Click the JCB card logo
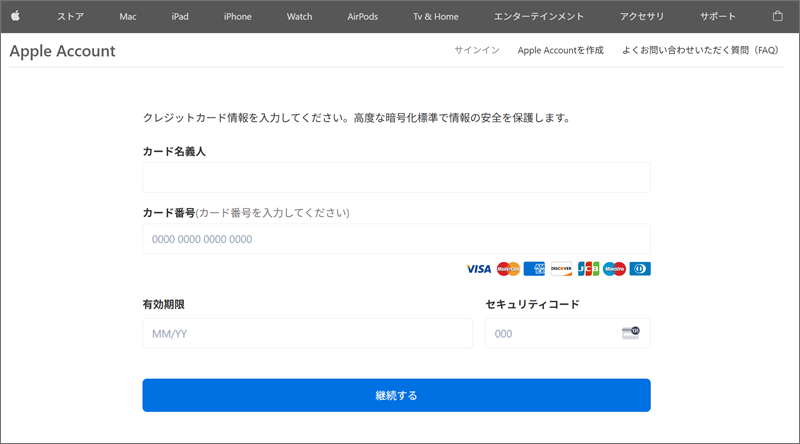This screenshot has width=800, height=444. (x=588, y=269)
